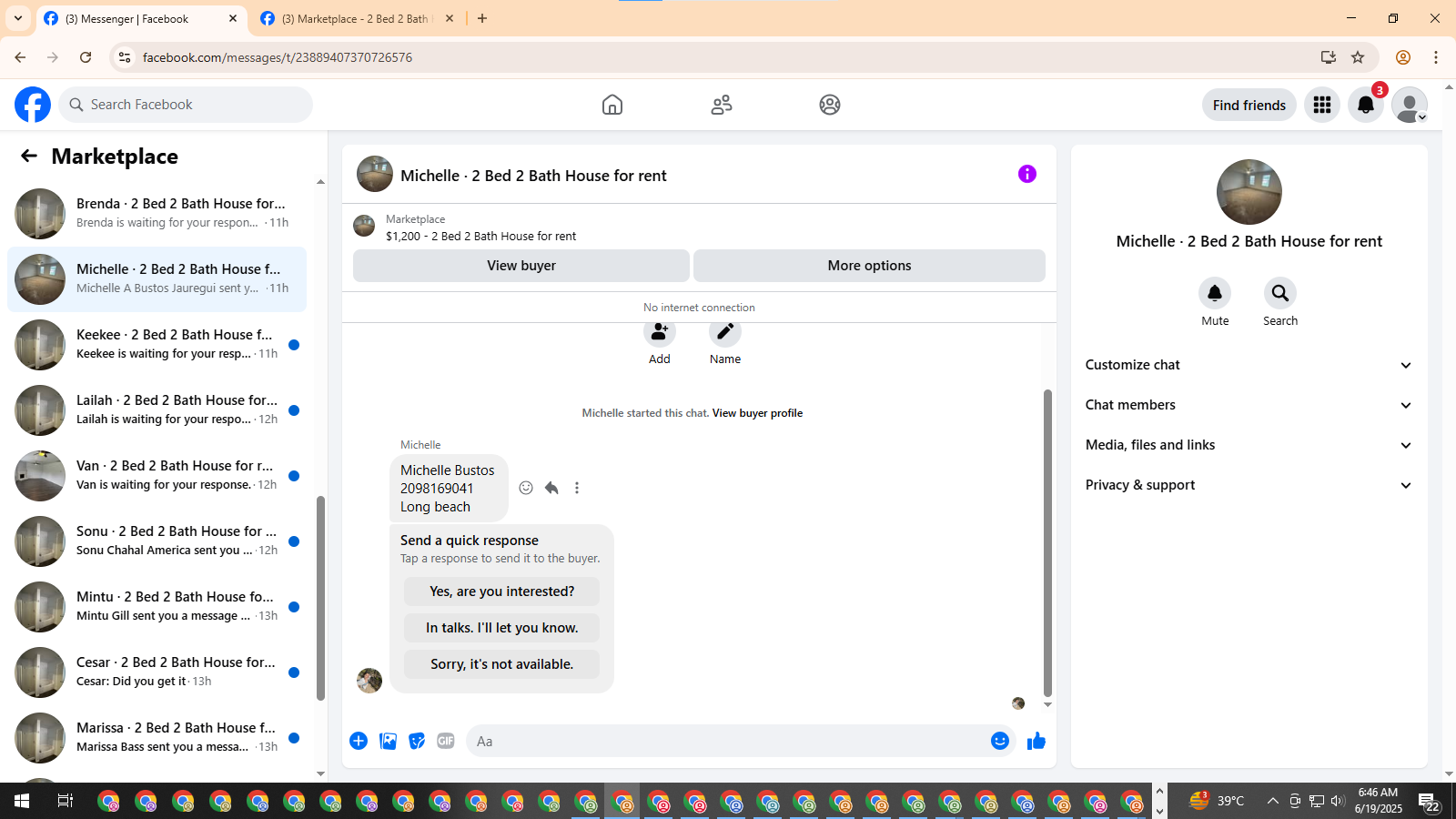Send quick reply 'Yes, are you interested?'
Viewport: 1456px width, 819px height.
[501, 591]
